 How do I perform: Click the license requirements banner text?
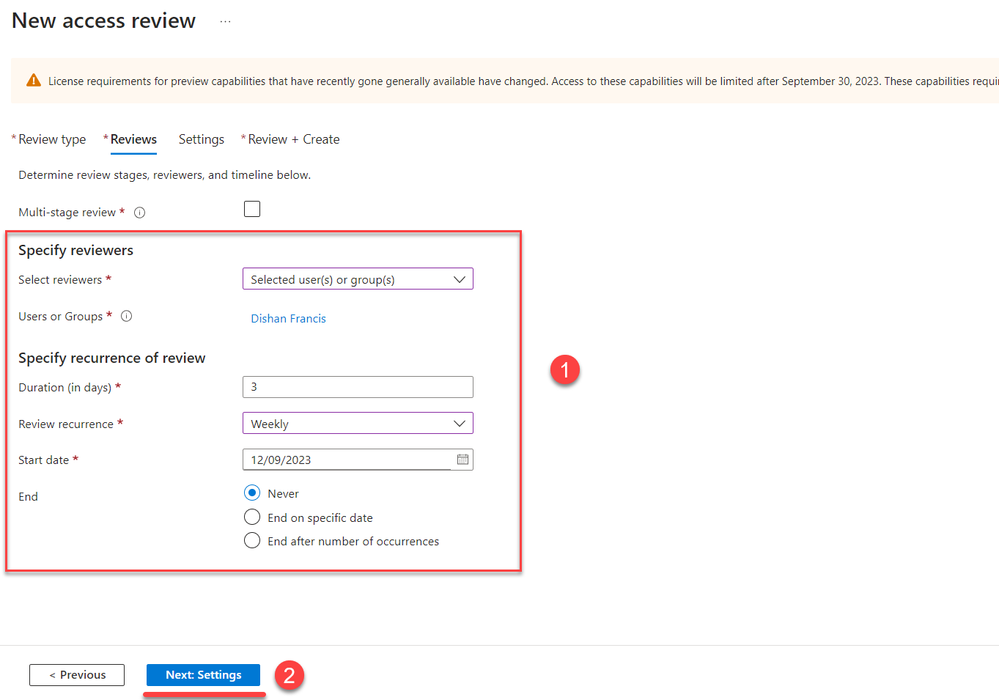(522, 81)
